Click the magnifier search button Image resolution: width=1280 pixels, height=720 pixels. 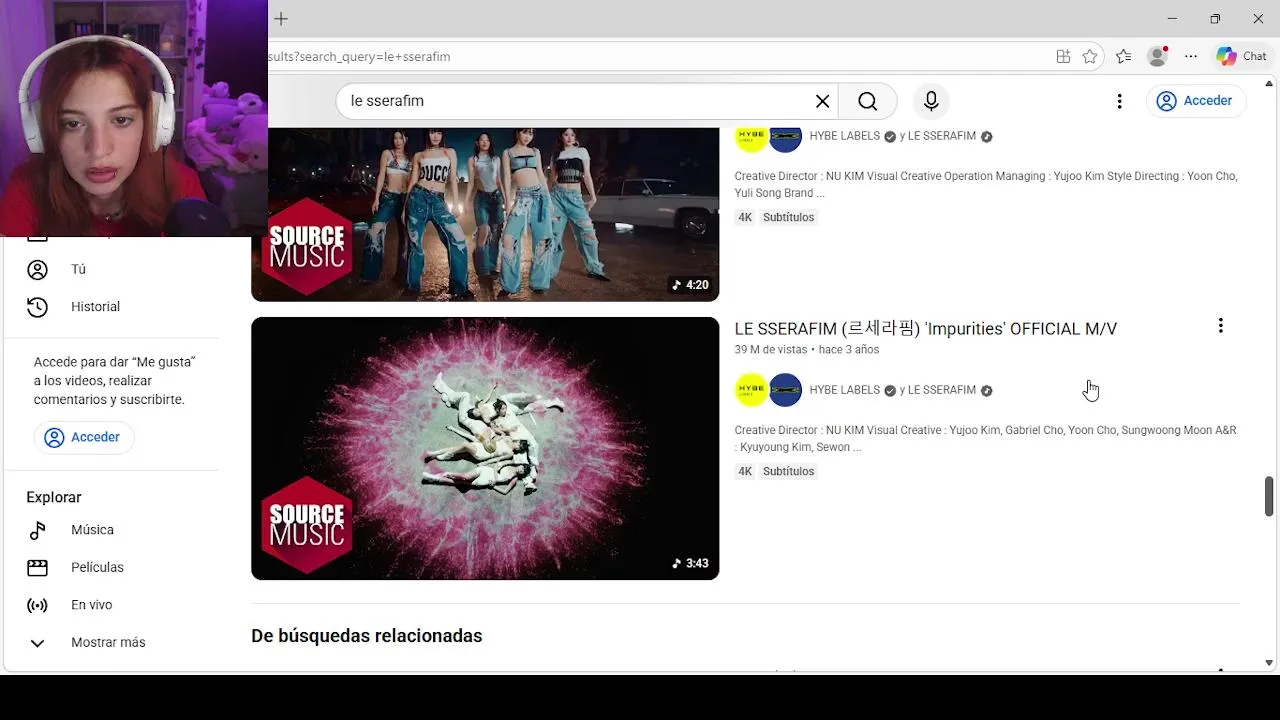[x=867, y=101]
